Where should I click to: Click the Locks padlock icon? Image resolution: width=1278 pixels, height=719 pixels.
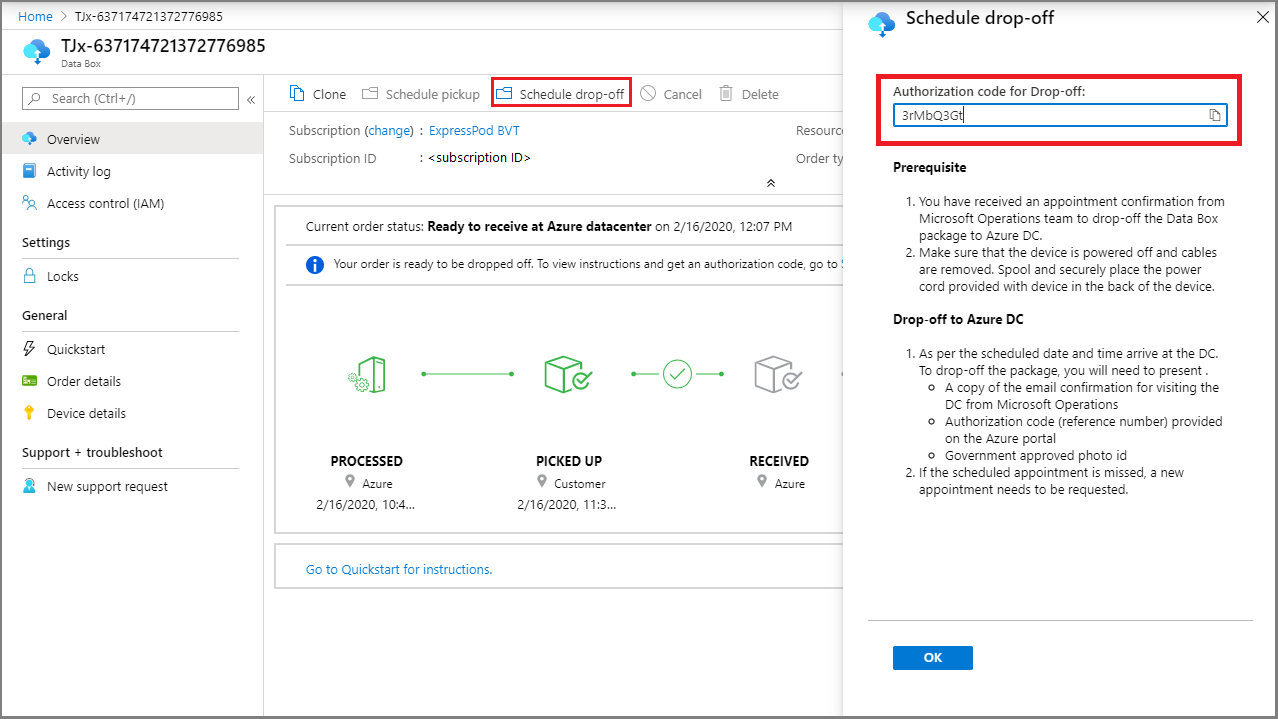(x=29, y=276)
